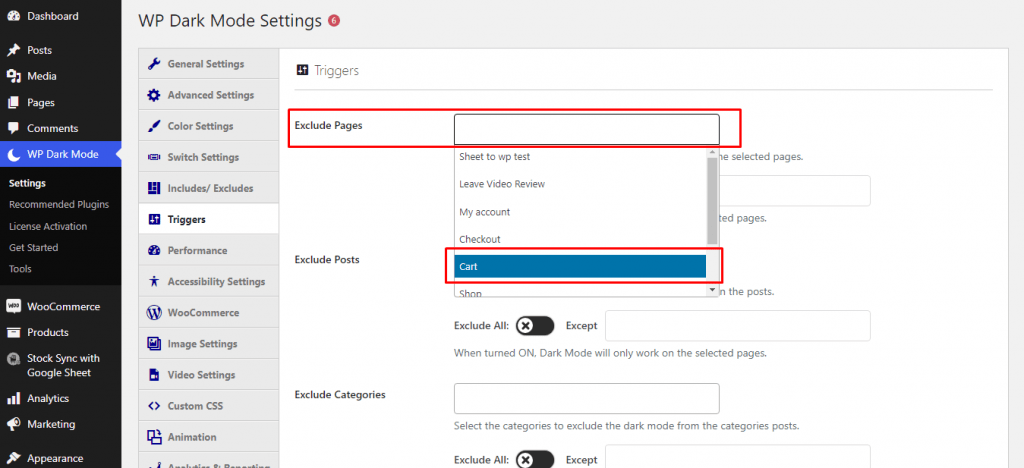Click the Pages icon in sidebar
This screenshot has height=468, width=1024.
[x=13, y=102]
